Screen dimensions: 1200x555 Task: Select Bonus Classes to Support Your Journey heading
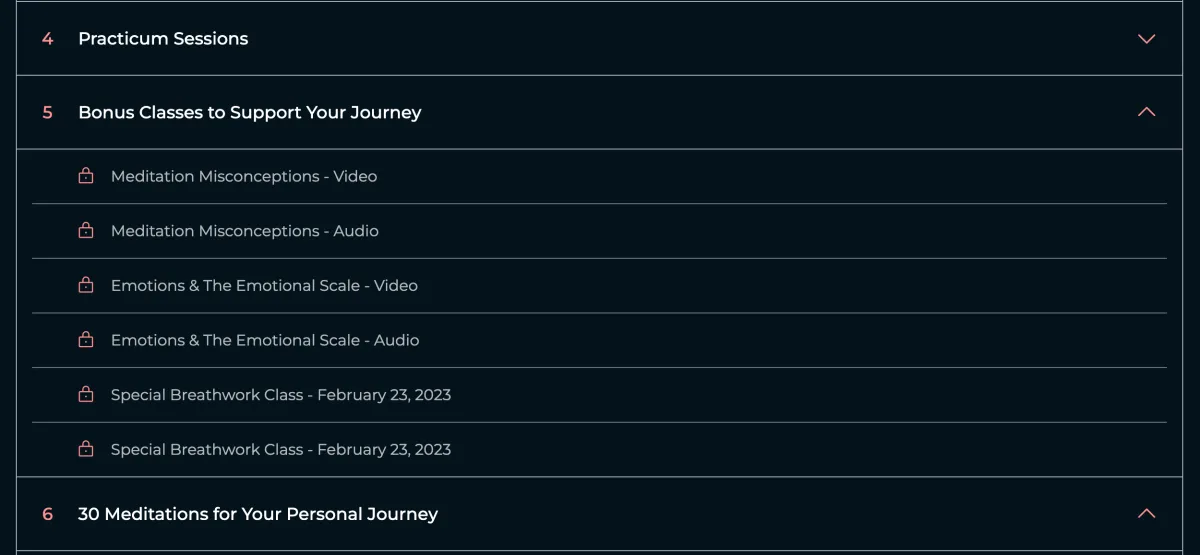pos(249,113)
